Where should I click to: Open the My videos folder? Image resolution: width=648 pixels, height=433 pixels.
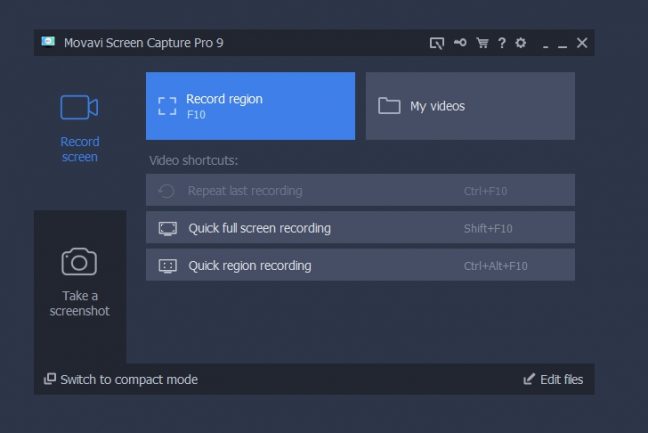pyautogui.click(x=470, y=106)
